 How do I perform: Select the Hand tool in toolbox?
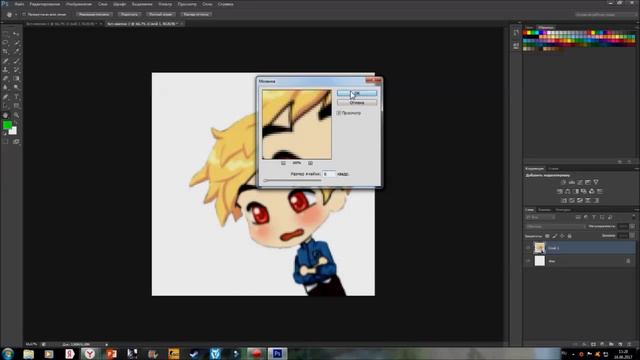[x=5, y=115]
